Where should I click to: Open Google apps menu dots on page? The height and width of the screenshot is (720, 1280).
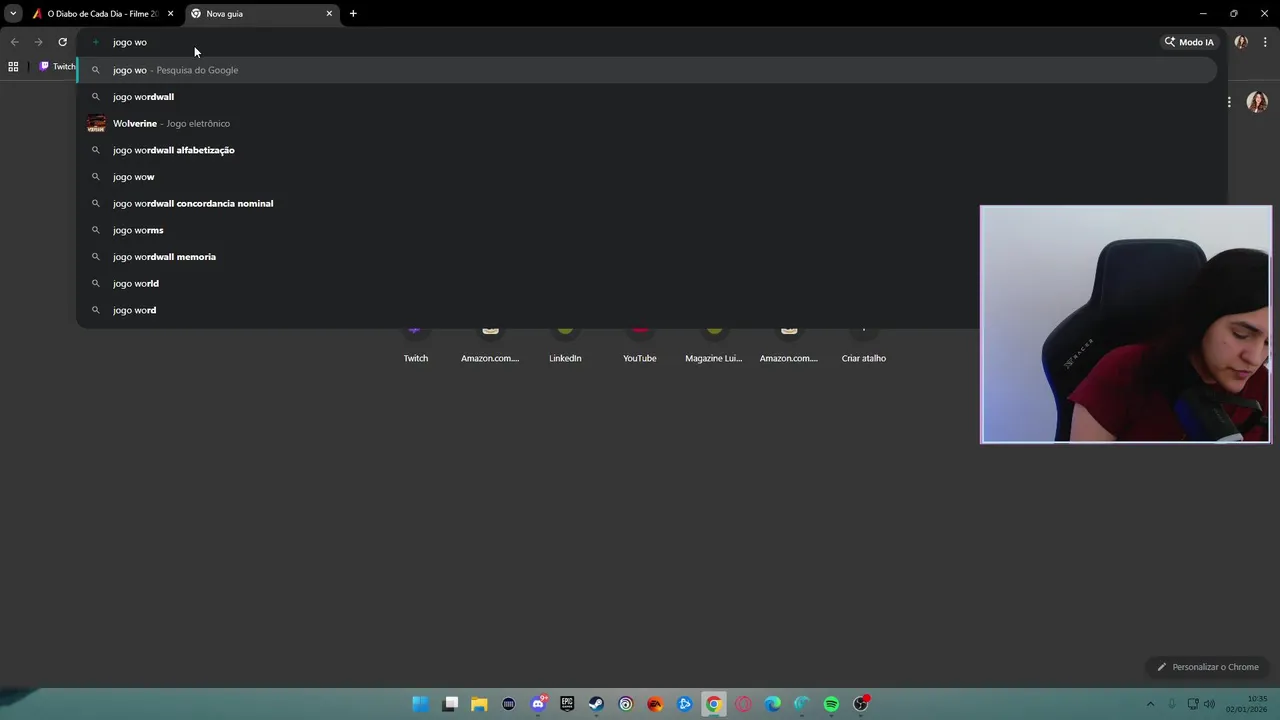point(1229,102)
